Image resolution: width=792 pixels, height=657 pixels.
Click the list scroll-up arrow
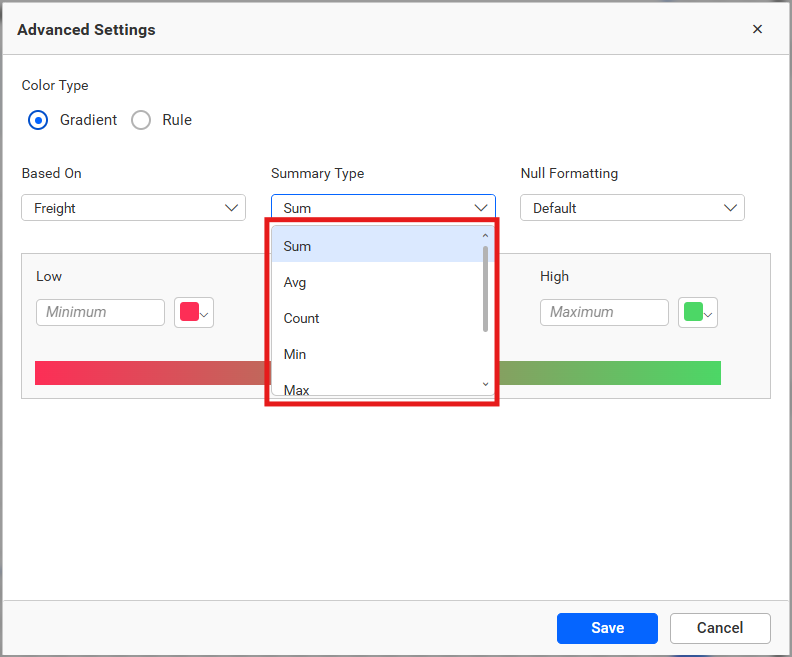(x=486, y=236)
